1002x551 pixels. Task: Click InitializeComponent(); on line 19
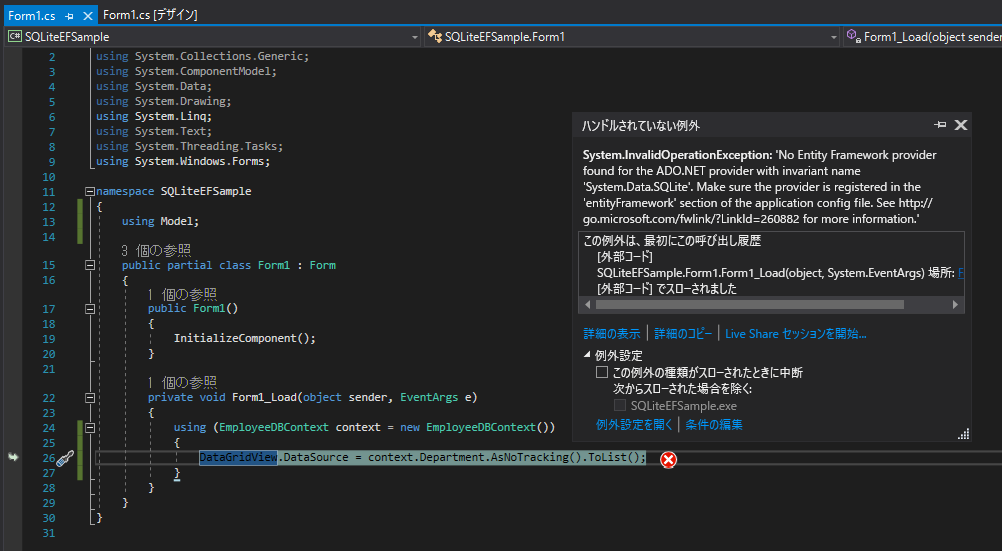(245, 338)
